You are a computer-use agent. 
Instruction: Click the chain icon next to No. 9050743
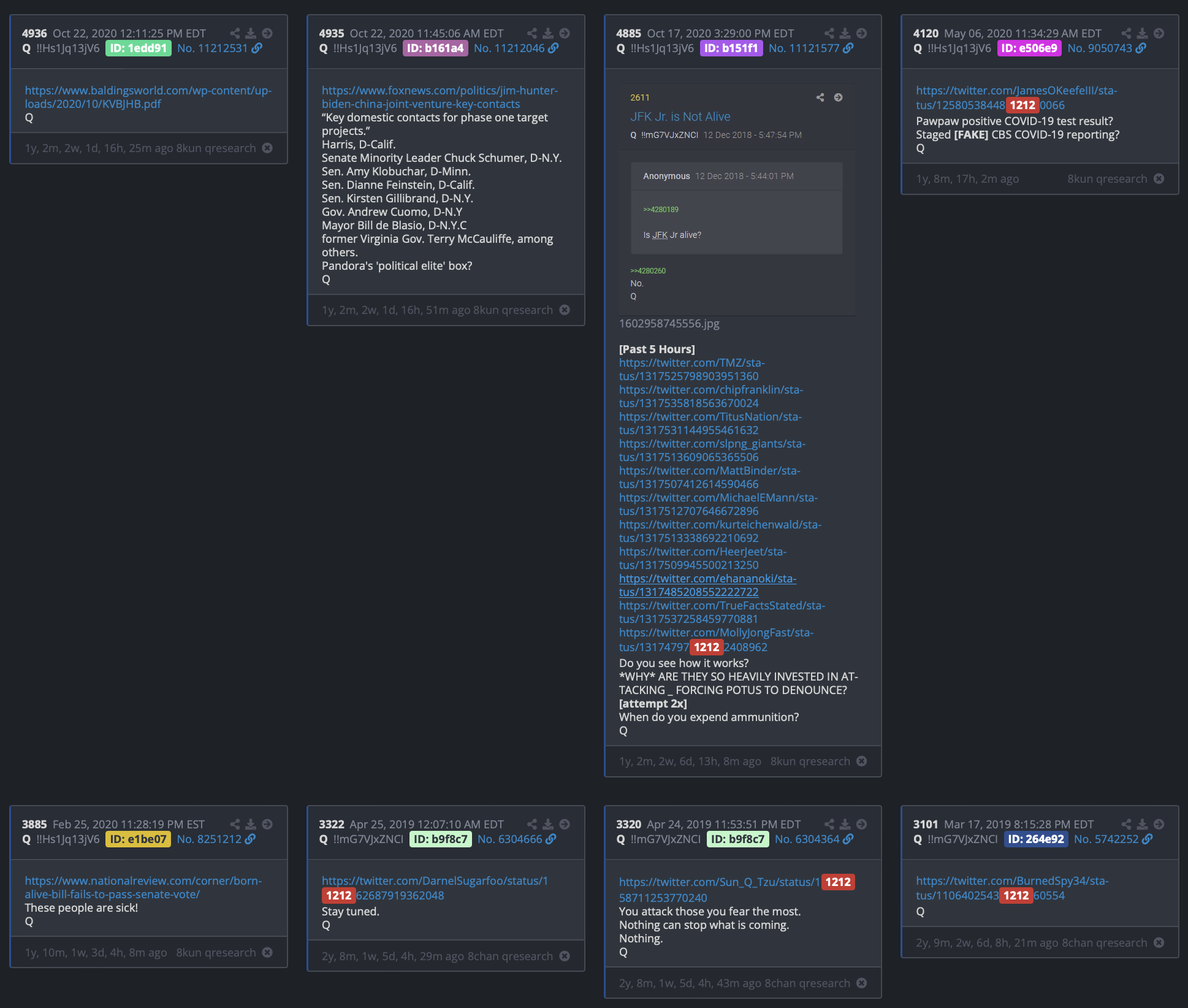[1141, 48]
